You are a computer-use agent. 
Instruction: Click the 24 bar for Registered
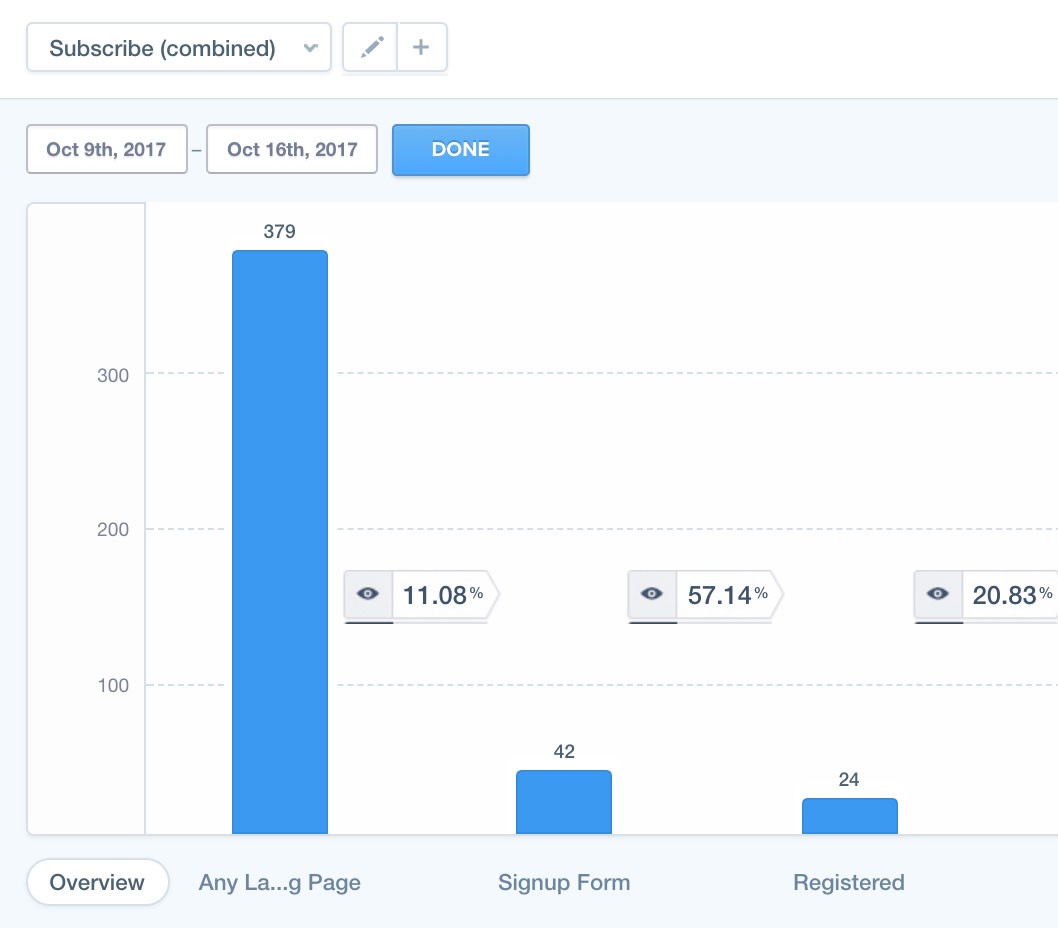849,816
